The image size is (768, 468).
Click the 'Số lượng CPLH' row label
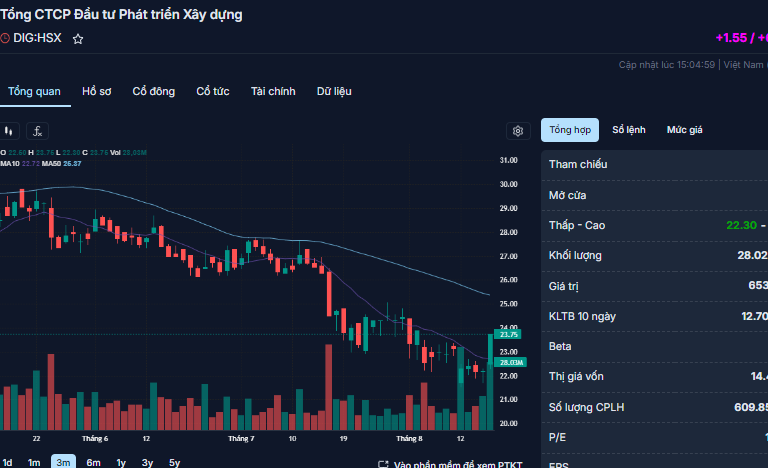pos(586,407)
